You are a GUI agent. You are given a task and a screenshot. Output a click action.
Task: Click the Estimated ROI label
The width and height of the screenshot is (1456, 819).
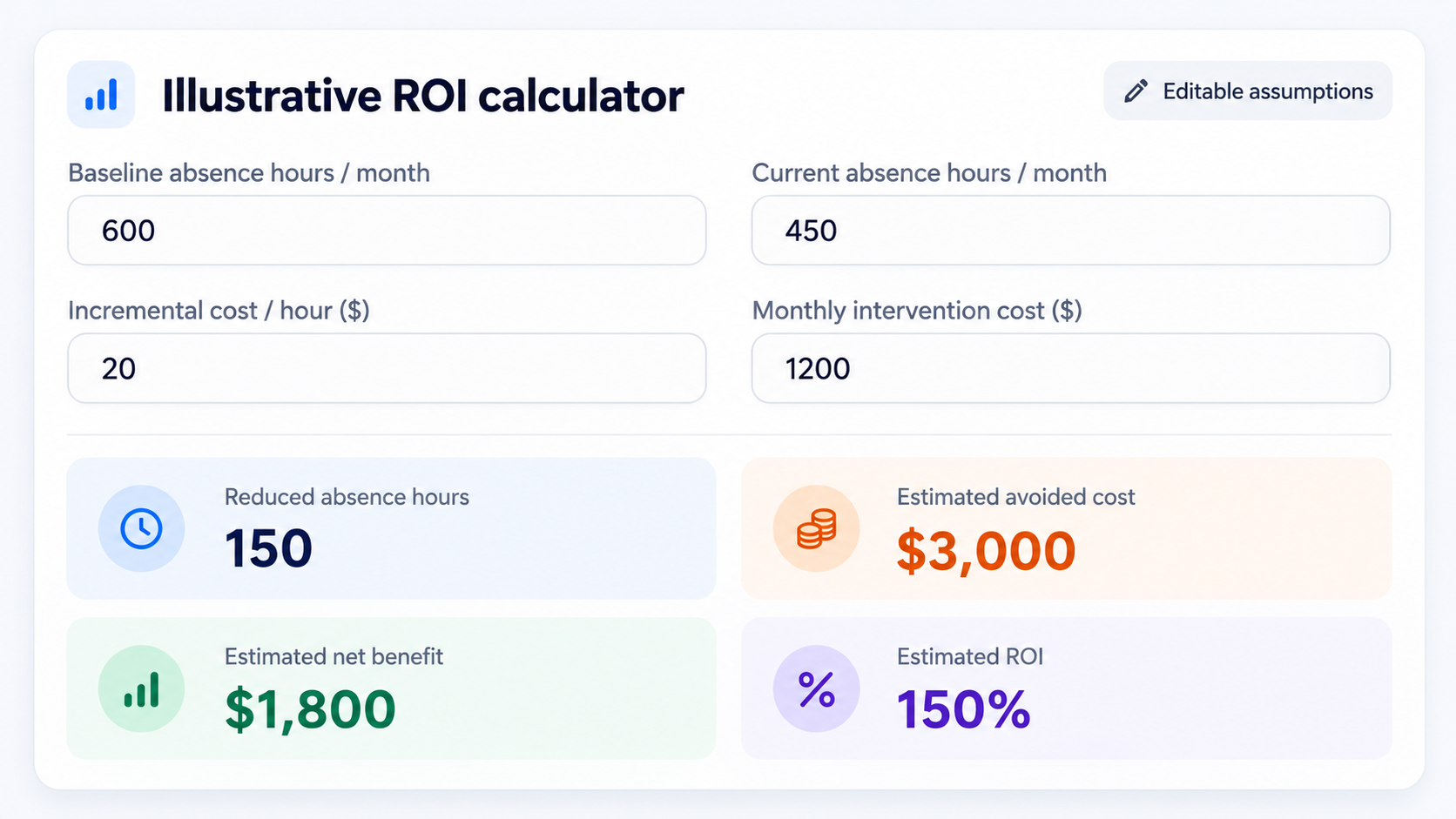(x=970, y=656)
